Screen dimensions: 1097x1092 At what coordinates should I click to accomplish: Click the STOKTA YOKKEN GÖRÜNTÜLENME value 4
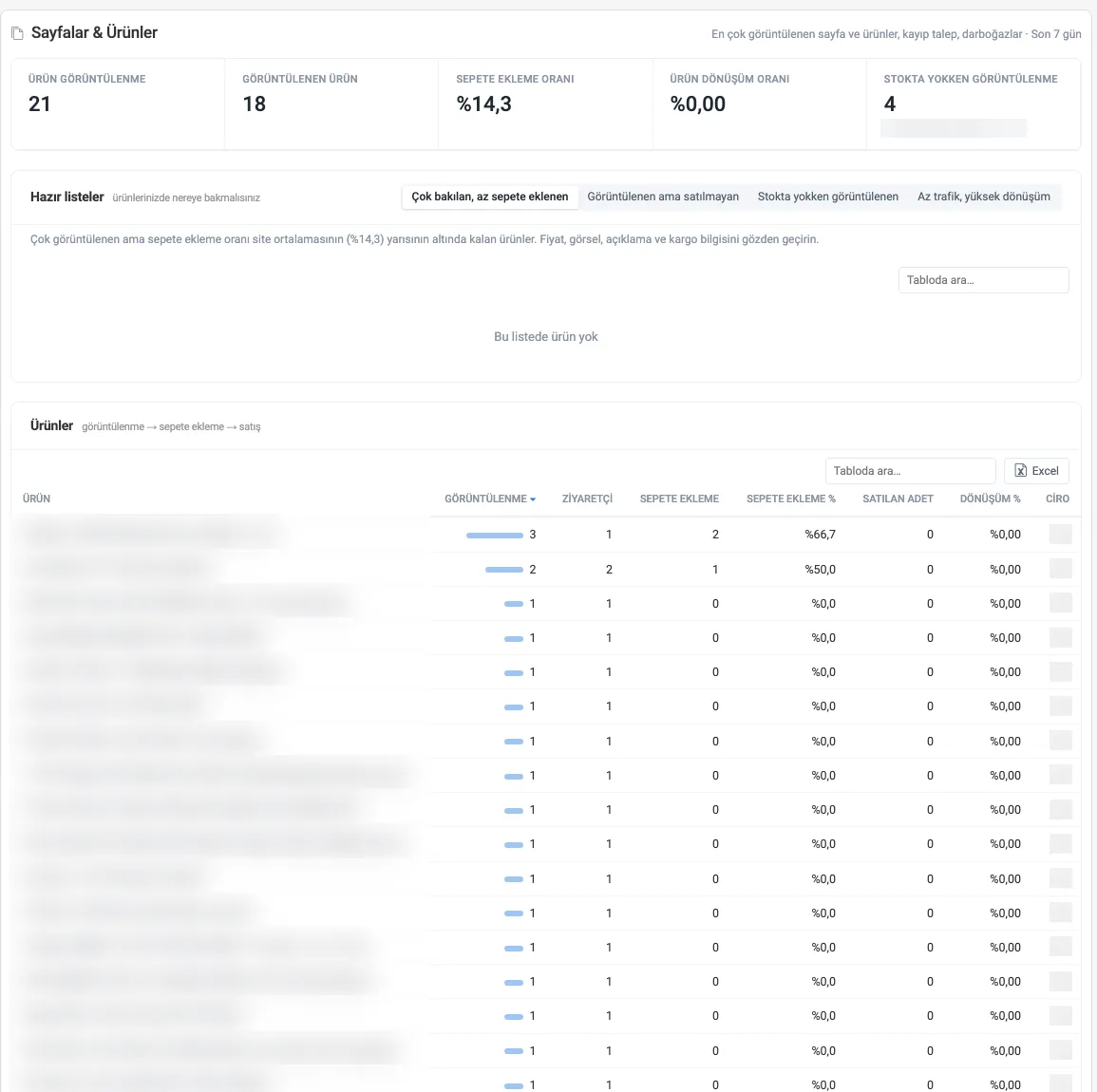pos(890,104)
